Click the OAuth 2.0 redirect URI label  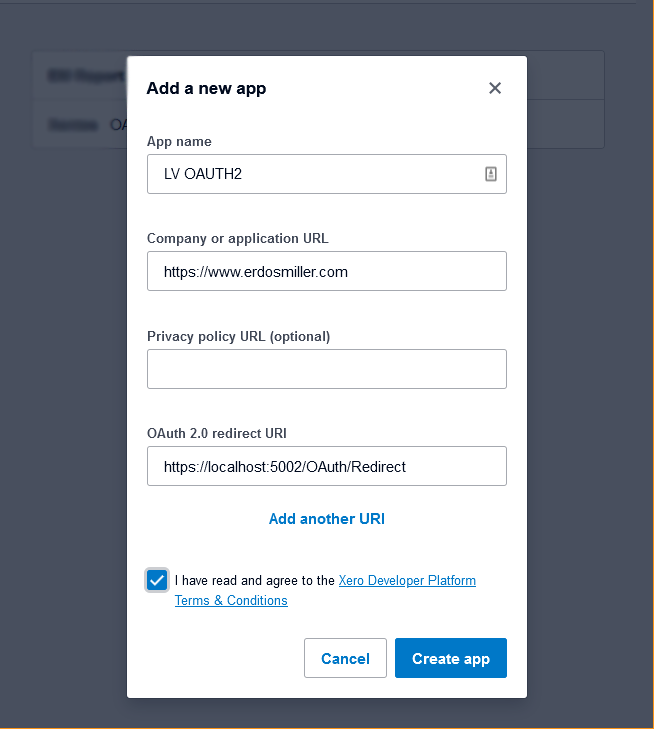pyautogui.click(x=217, y=433)
